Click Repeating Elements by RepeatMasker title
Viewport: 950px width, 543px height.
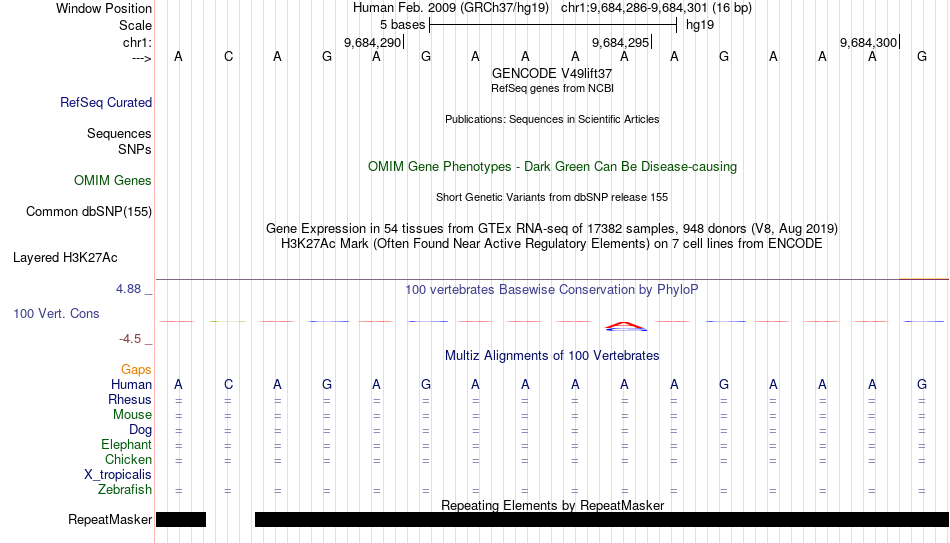[552, 505]
